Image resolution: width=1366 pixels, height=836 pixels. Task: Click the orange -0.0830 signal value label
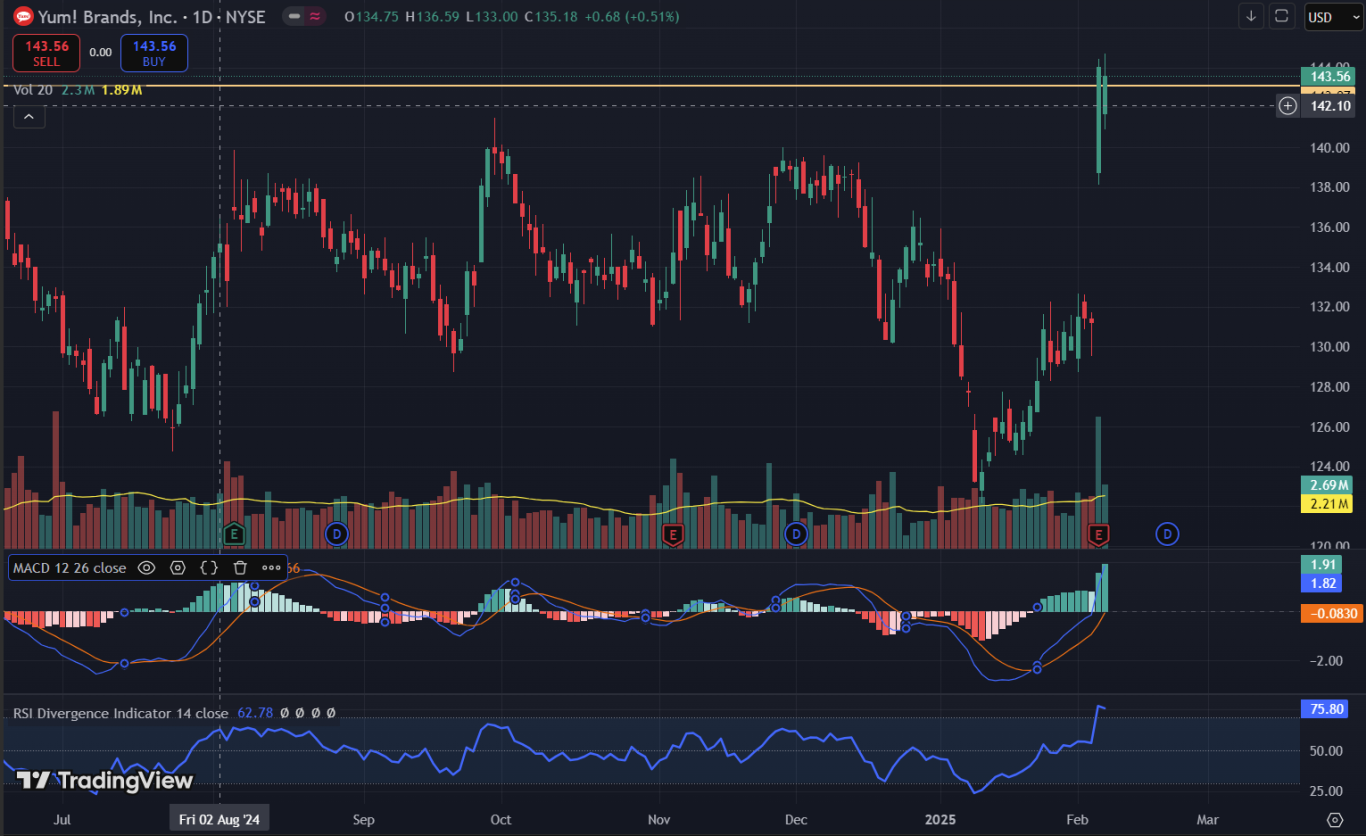pos(1330,614)
